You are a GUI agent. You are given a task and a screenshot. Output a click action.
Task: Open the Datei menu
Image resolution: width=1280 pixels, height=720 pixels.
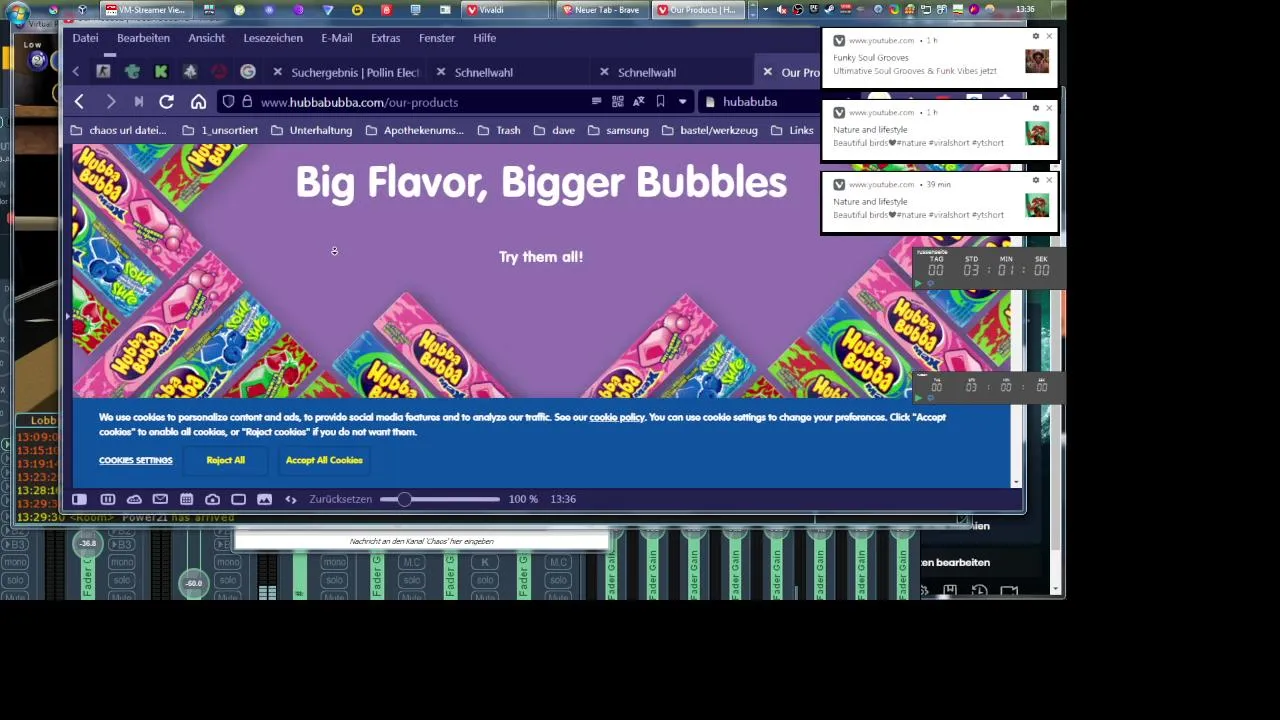(x=86, y=38)
